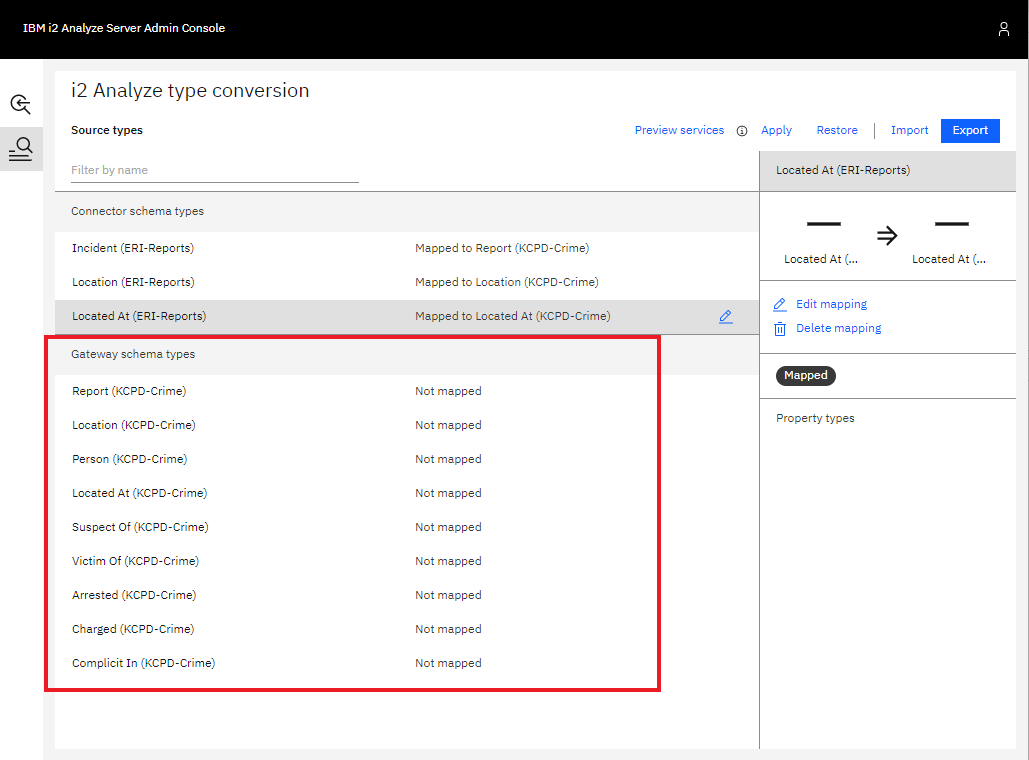Click pencil icon on Located At row
The width and height of the screenshot is (1029, 760).
(725, 316)
